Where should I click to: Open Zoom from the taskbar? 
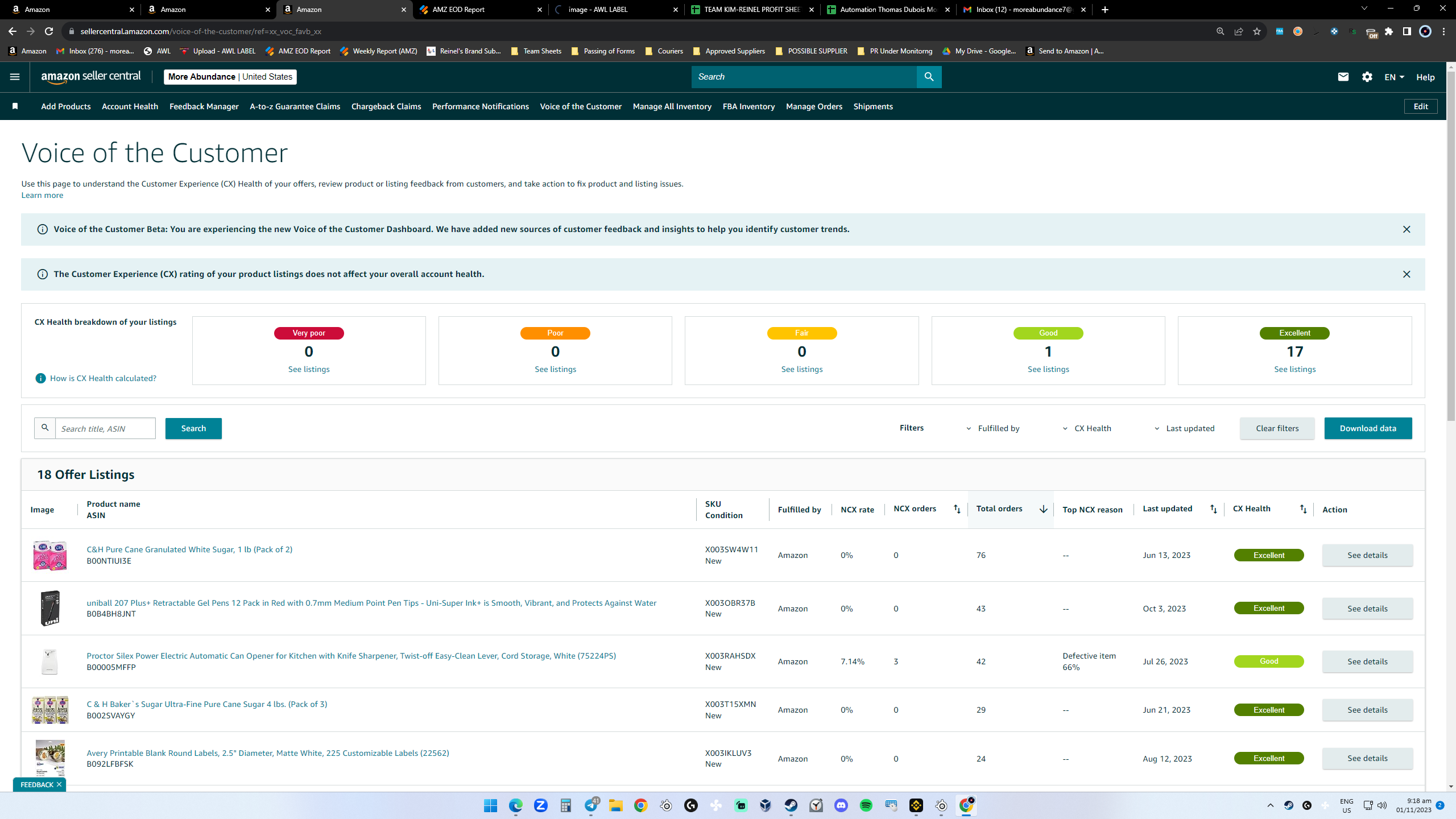(x=540, y=805)
